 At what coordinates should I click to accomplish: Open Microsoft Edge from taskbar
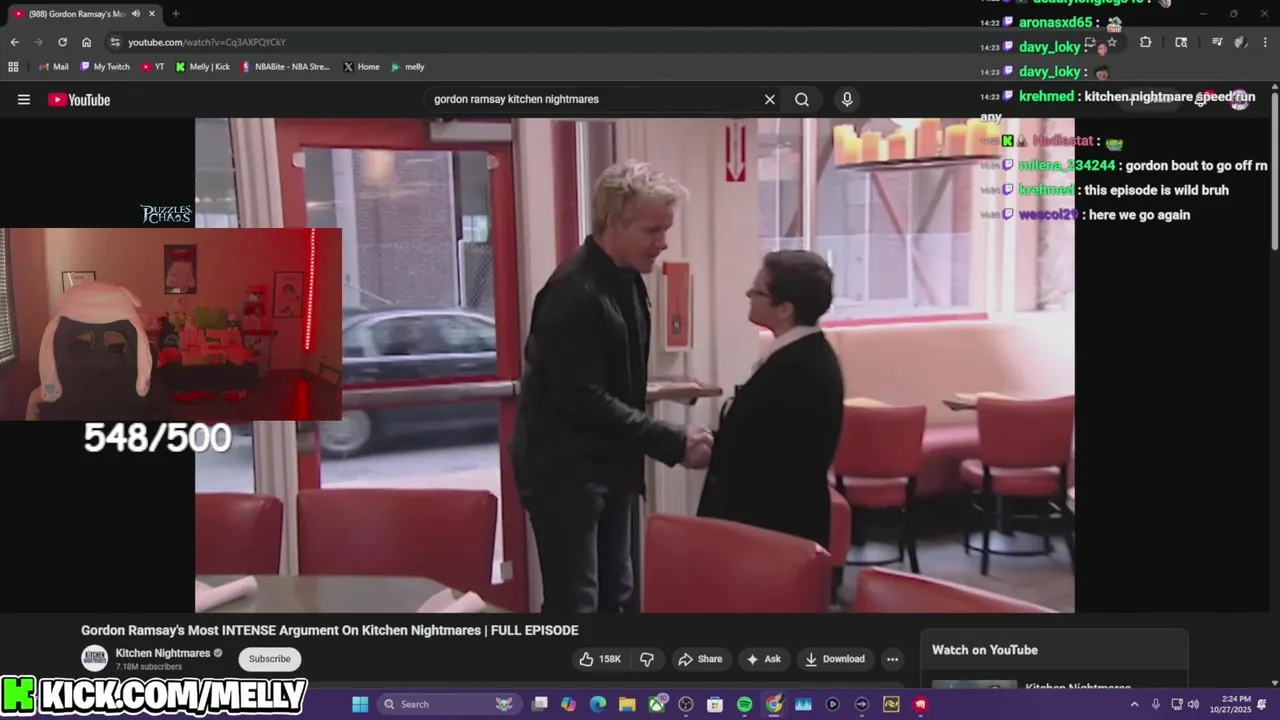(598, 704)
